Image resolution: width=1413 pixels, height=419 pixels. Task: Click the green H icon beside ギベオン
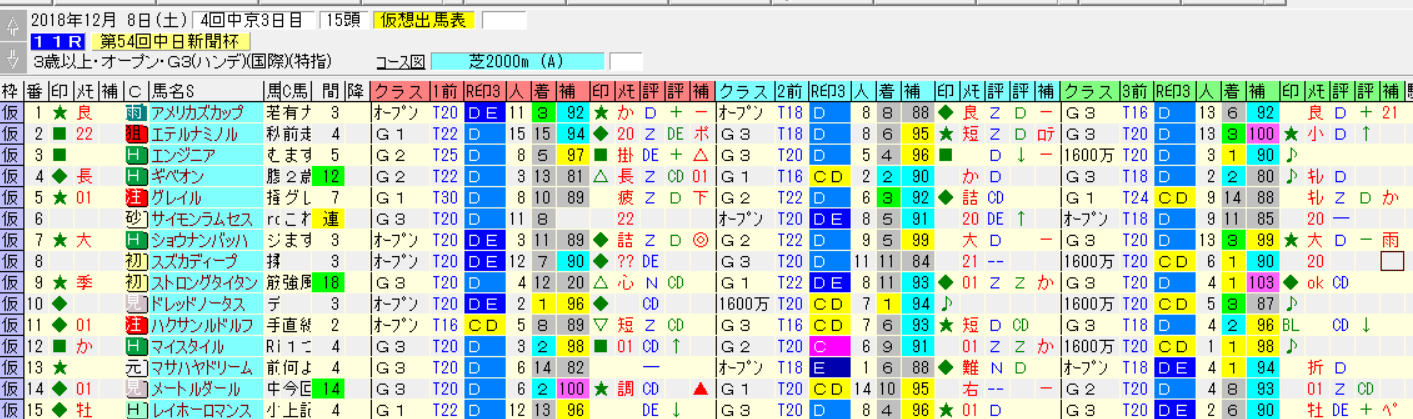[137, 176]
